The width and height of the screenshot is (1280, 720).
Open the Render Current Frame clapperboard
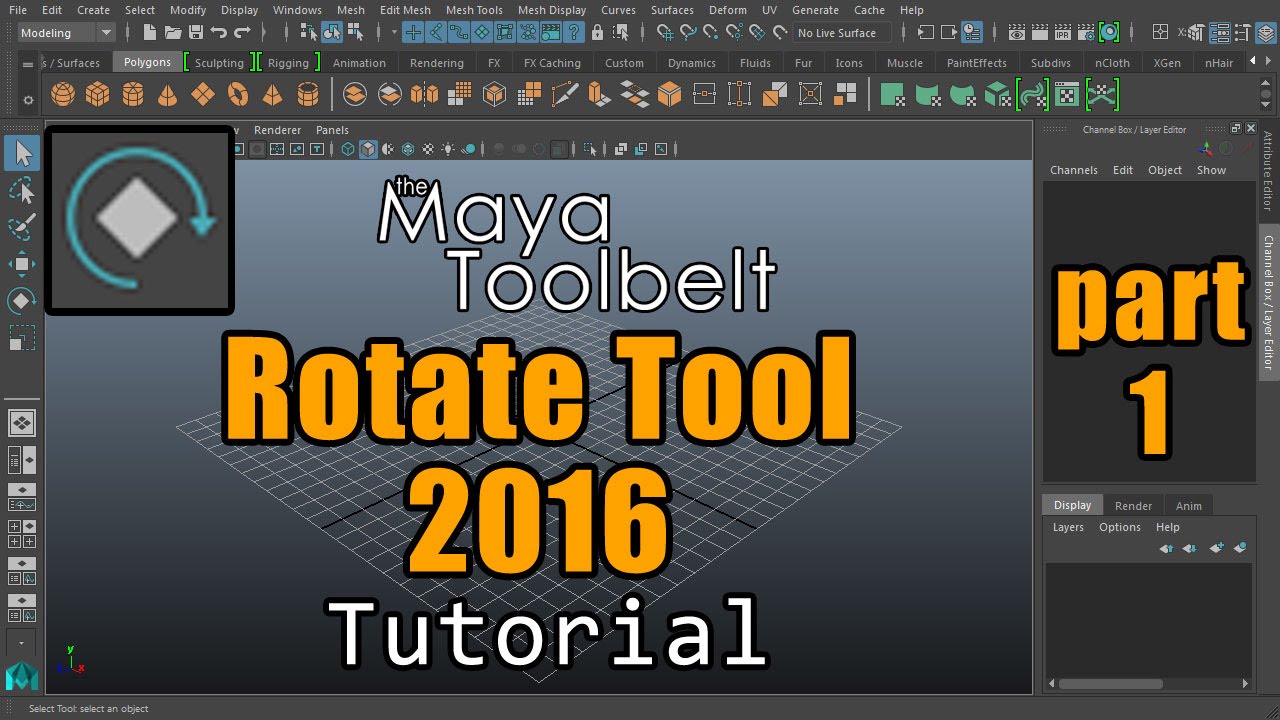(1040, 33)
